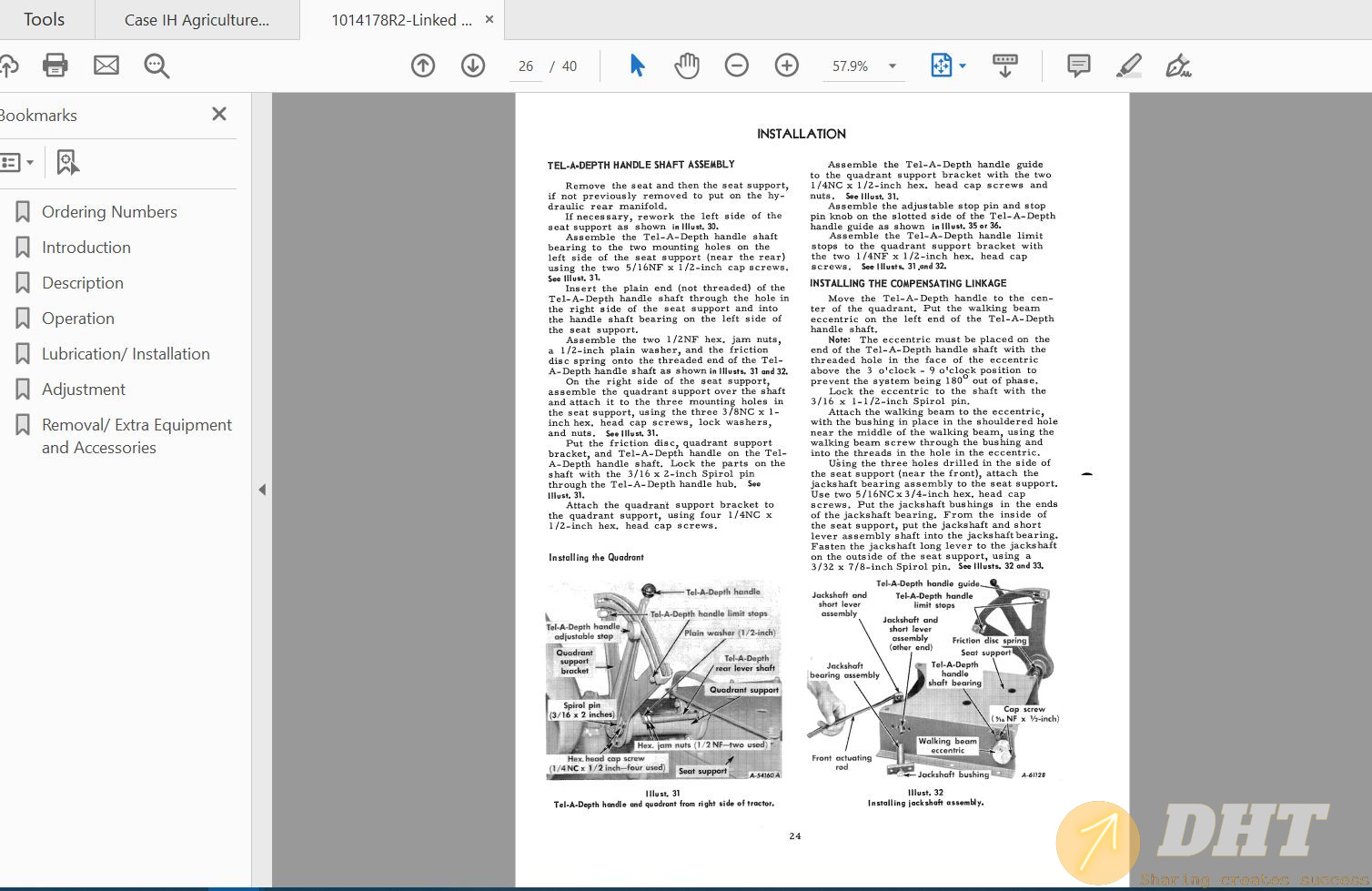Viewport: 1372px width, 891px height.
Task: Send file by email envelope icon
Action: [106, 66]
